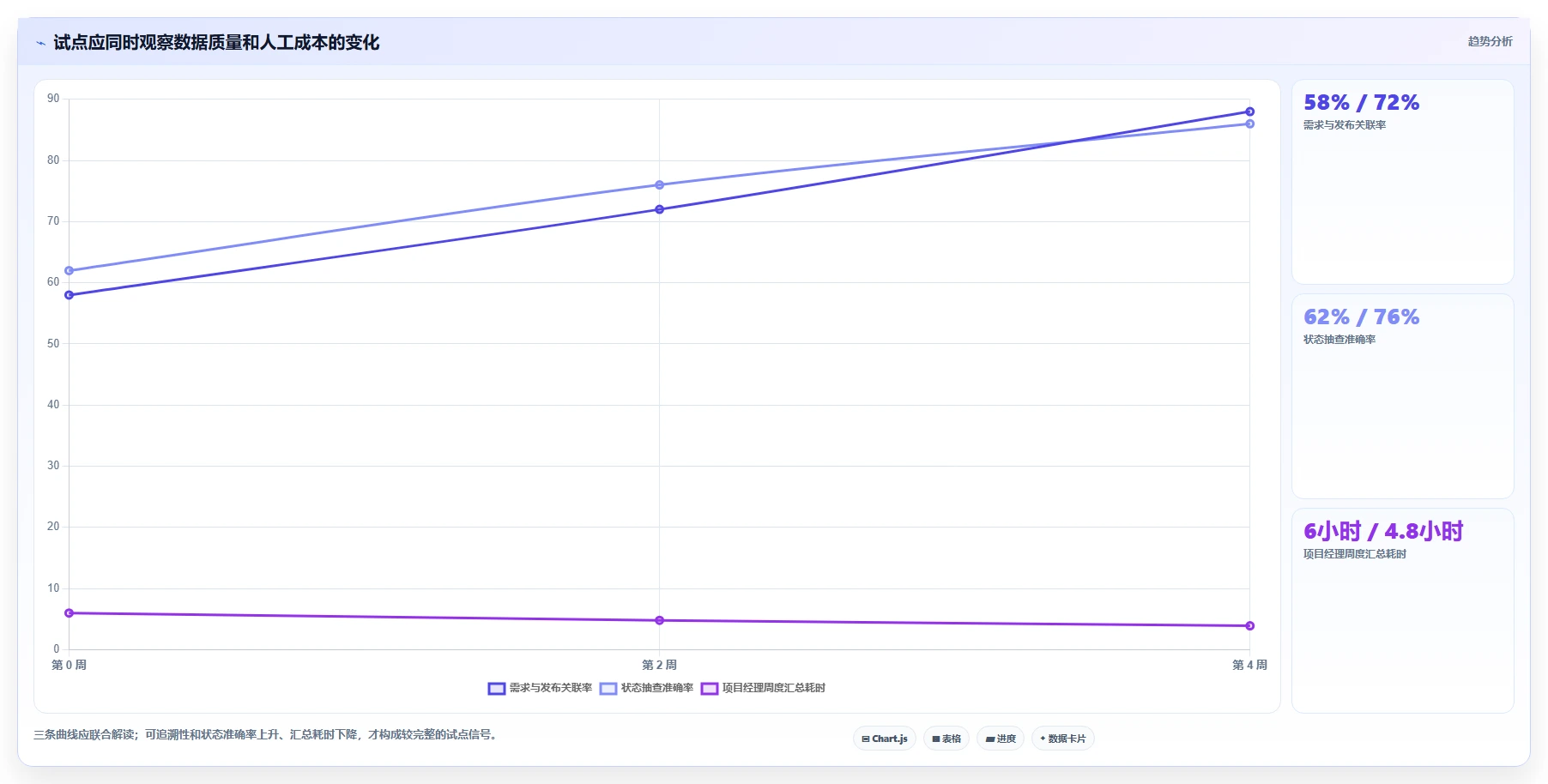Click the 58% / 72% card value

click(1361, 103)
